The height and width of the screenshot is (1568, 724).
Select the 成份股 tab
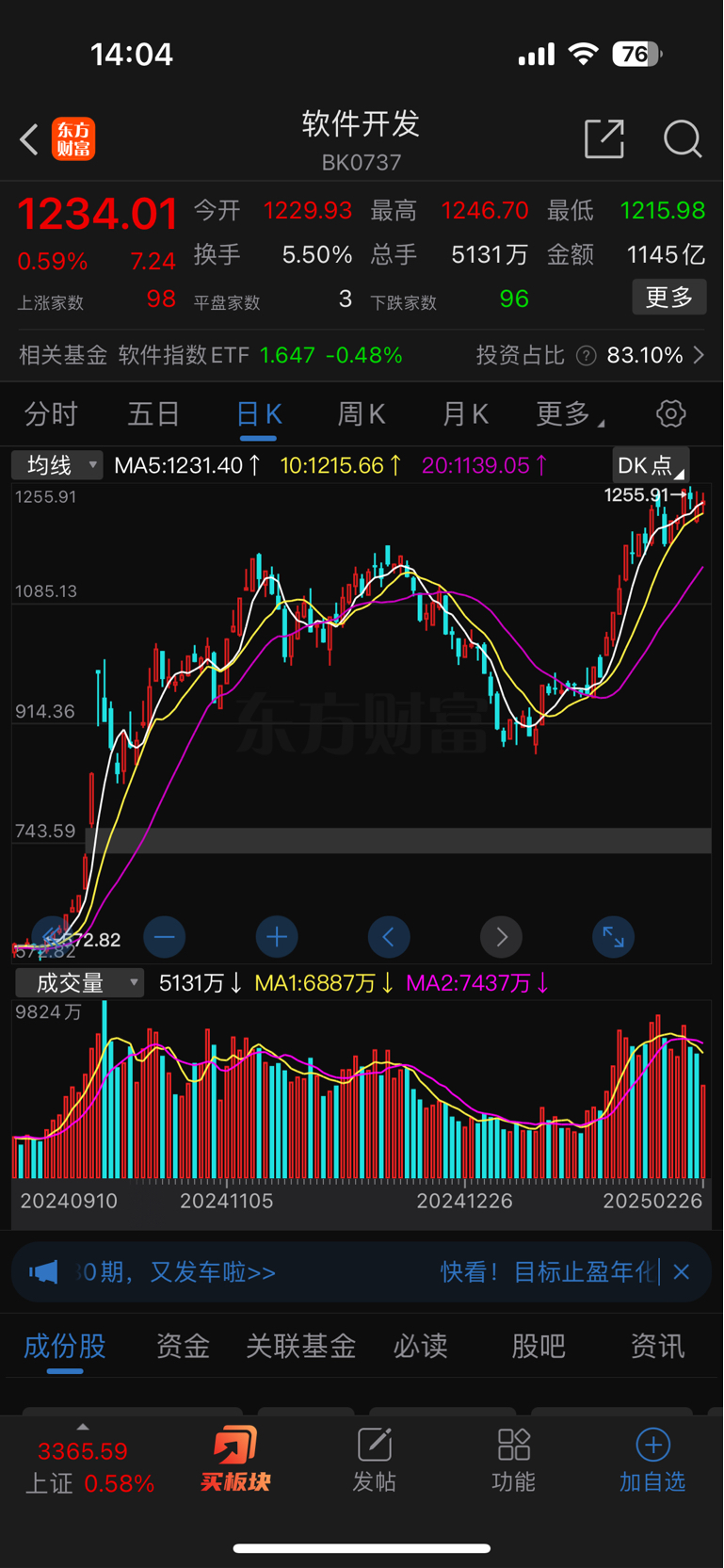(x=64, y=1347)
